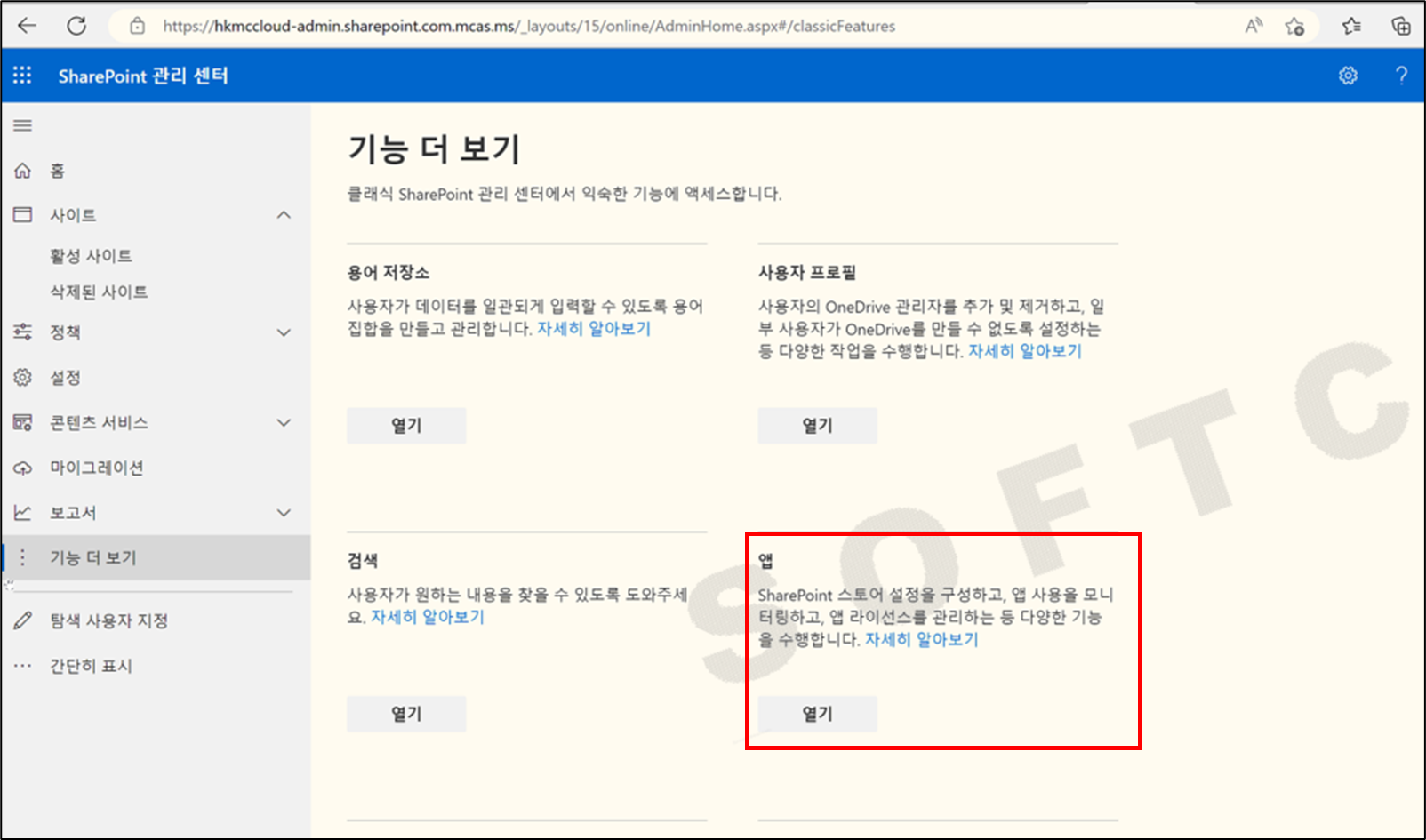Reload the page with refresh icon
Screen dimensions: 1426x840
pos(76,26)
